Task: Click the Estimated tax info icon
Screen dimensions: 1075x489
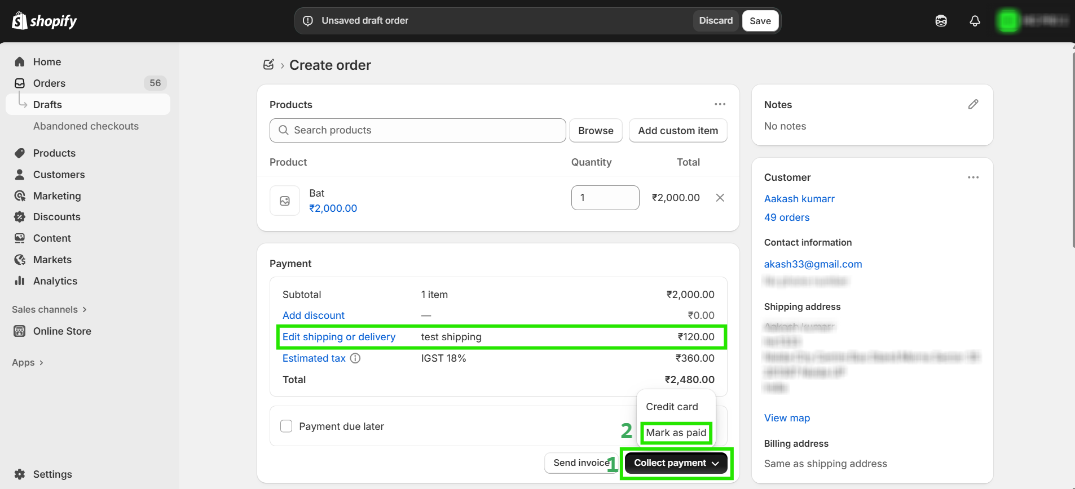Action: pos(355,358)
